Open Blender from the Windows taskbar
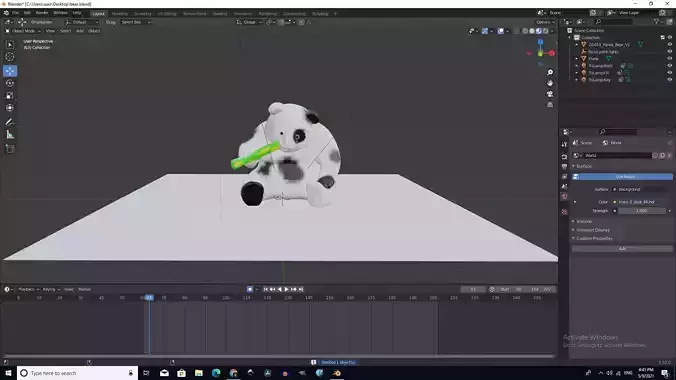This screenshot has height=380, width=676. coord(337,373)
